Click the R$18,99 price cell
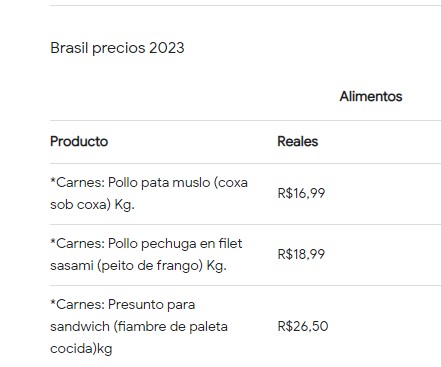 (x=301, y=254)
